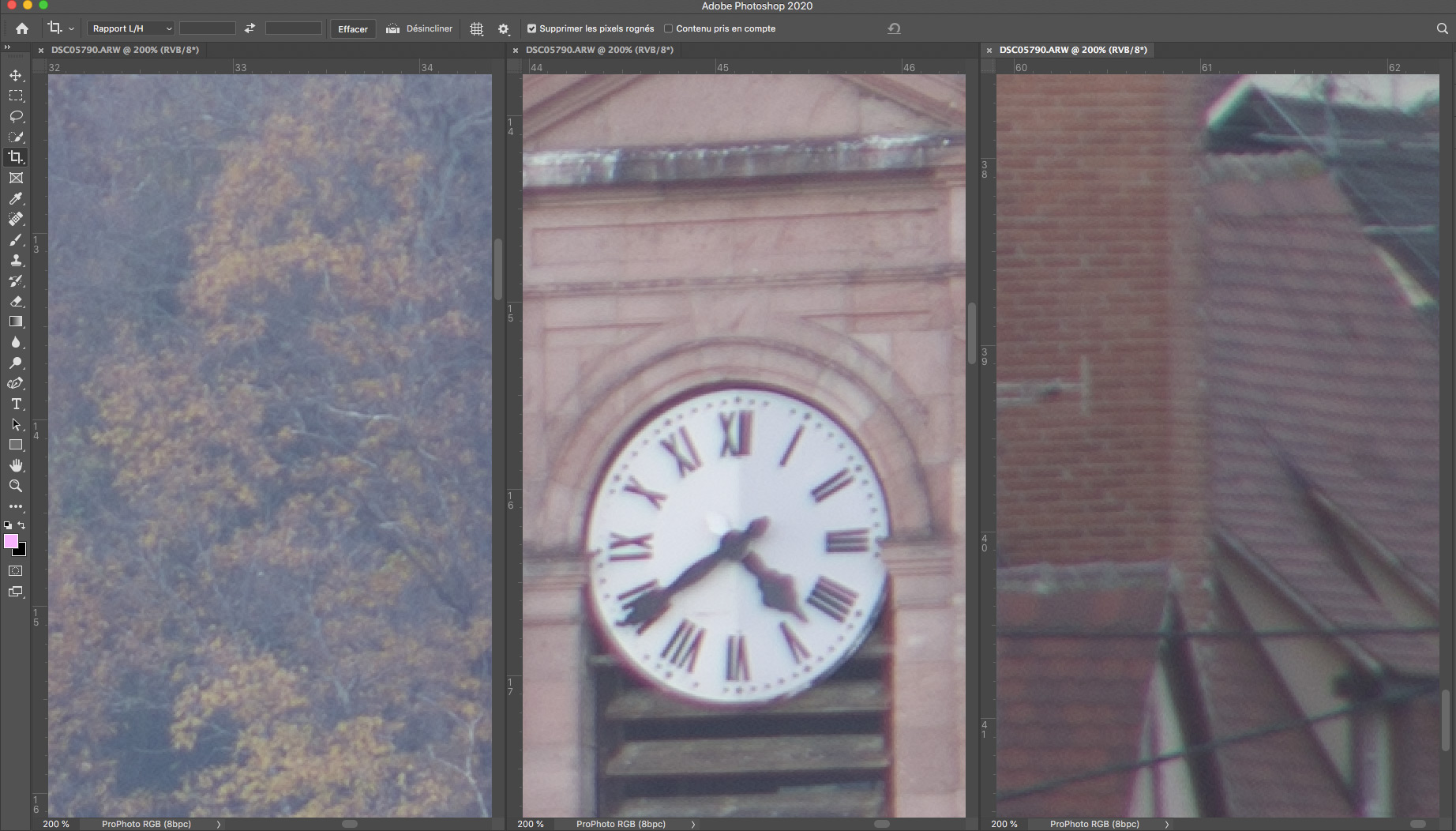Viewport: 1456px width, 831px height.
Task: Expand the crop tool preset picker
Action: pyautogui.click(x=71, y=28)
